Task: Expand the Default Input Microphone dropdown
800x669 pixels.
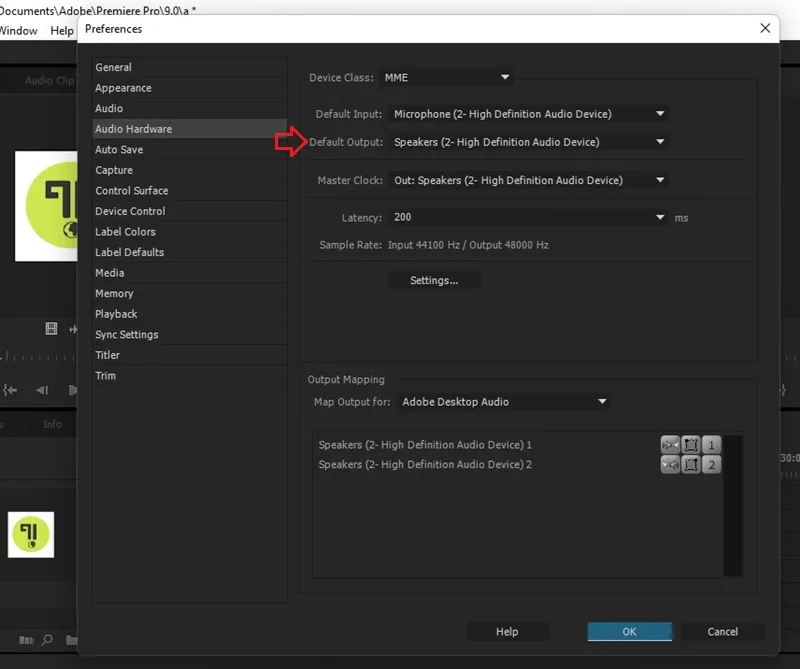Action: (528, 114)
